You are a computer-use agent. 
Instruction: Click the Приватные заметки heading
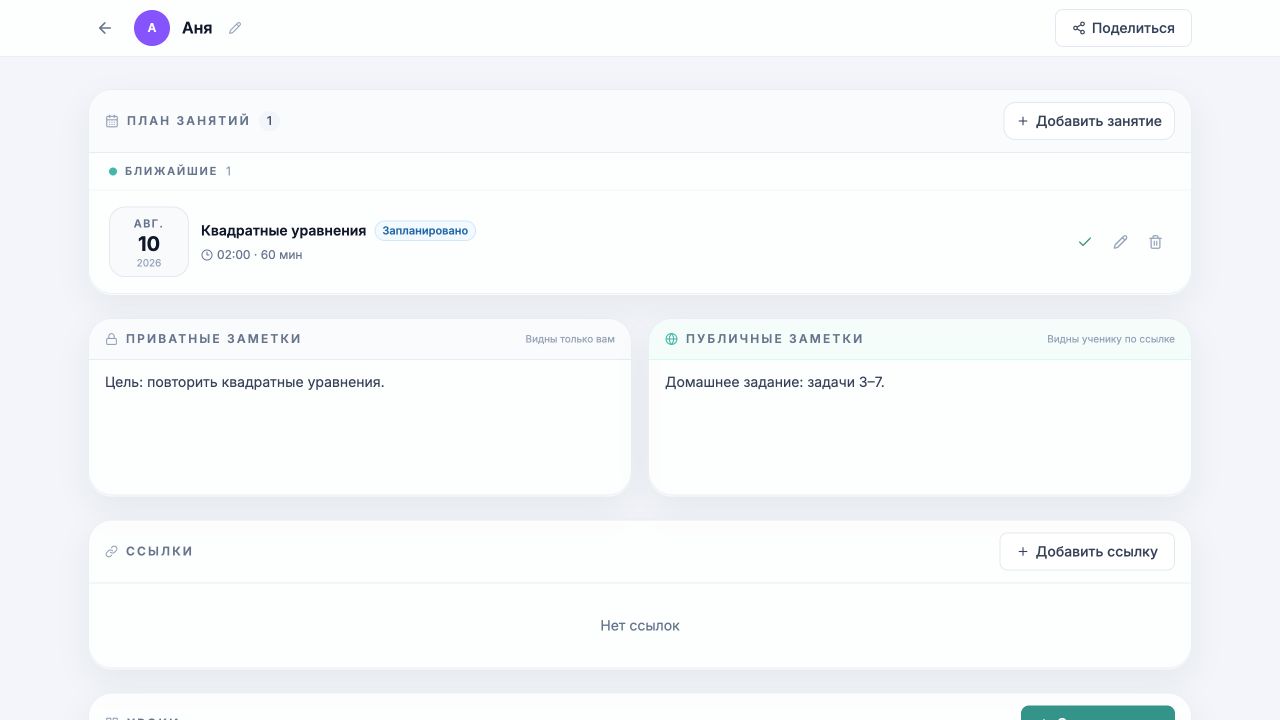[214, 339]
